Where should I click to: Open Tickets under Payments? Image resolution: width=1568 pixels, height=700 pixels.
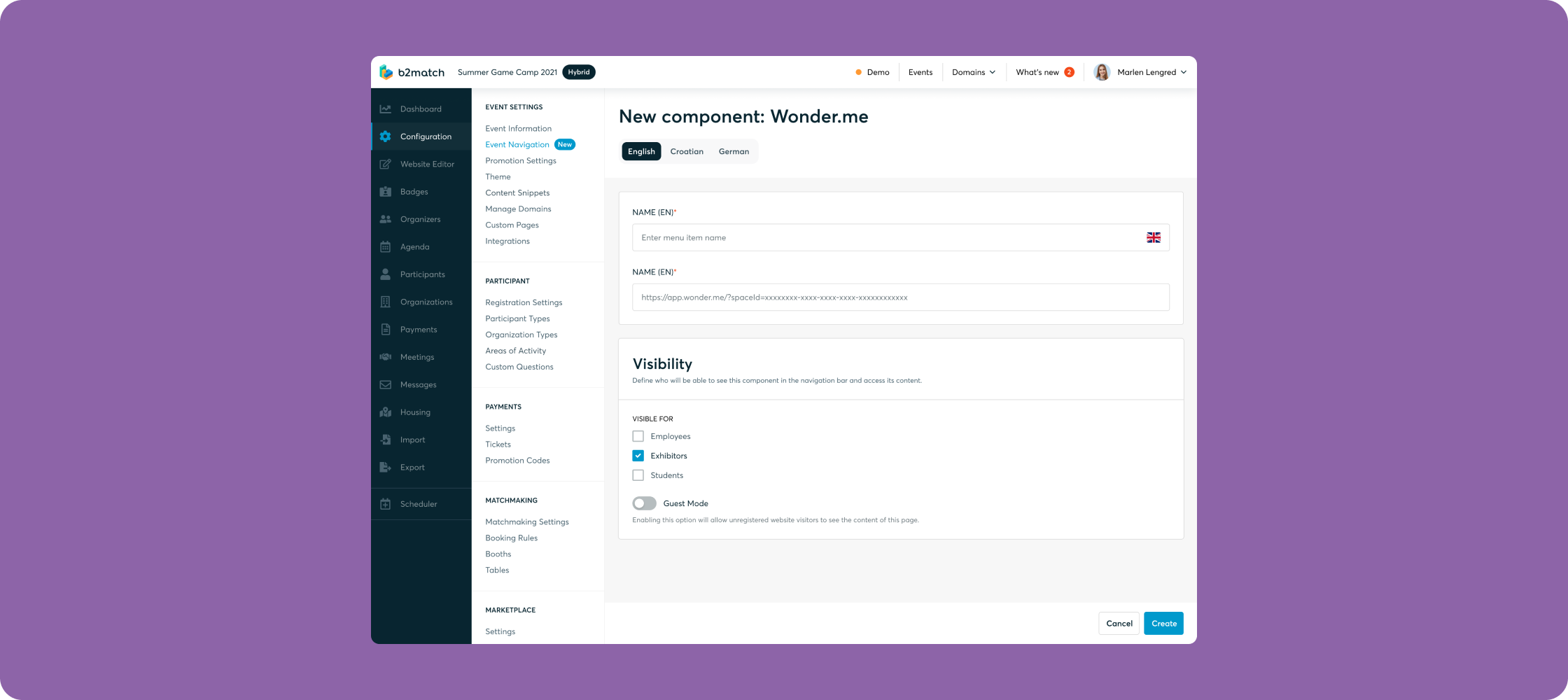click(498, 444)
